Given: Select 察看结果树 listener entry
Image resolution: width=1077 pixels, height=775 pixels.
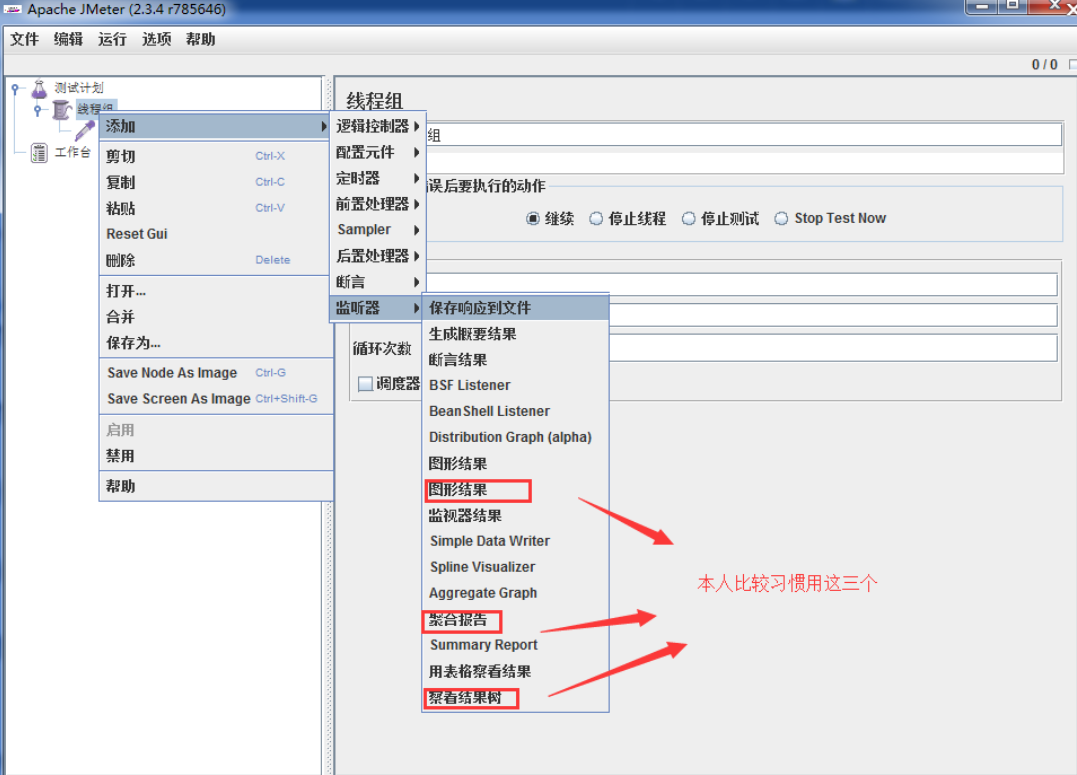Looking at the screenshot, I should coord(465,698).
